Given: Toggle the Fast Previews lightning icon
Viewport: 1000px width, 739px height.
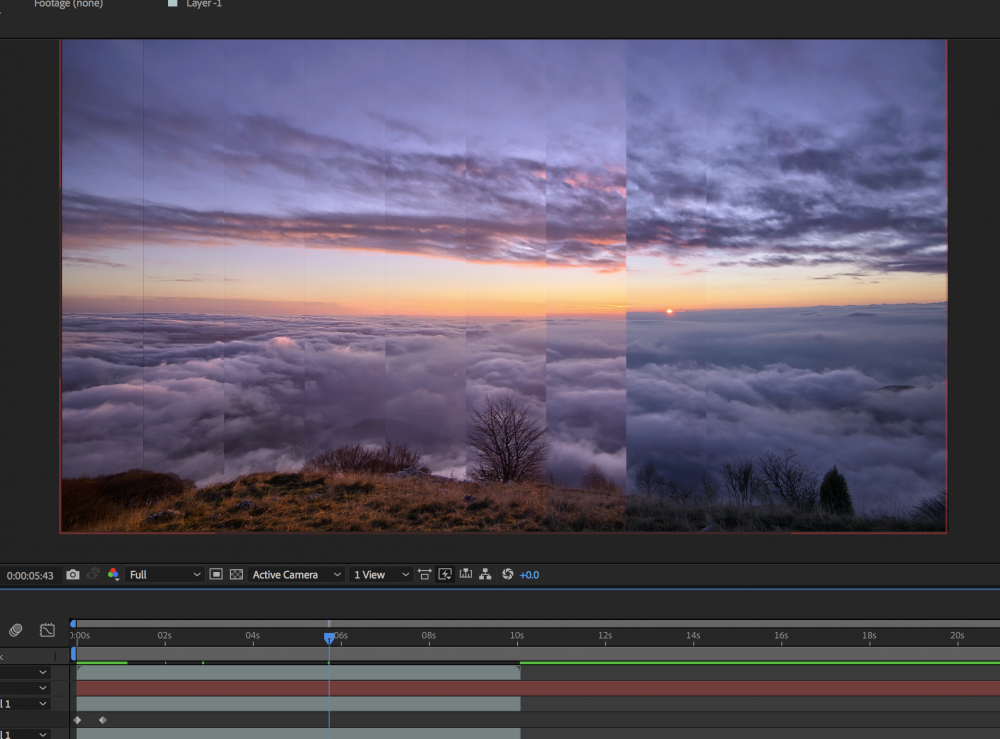Looking at the screenshot, I should point(445,575).
